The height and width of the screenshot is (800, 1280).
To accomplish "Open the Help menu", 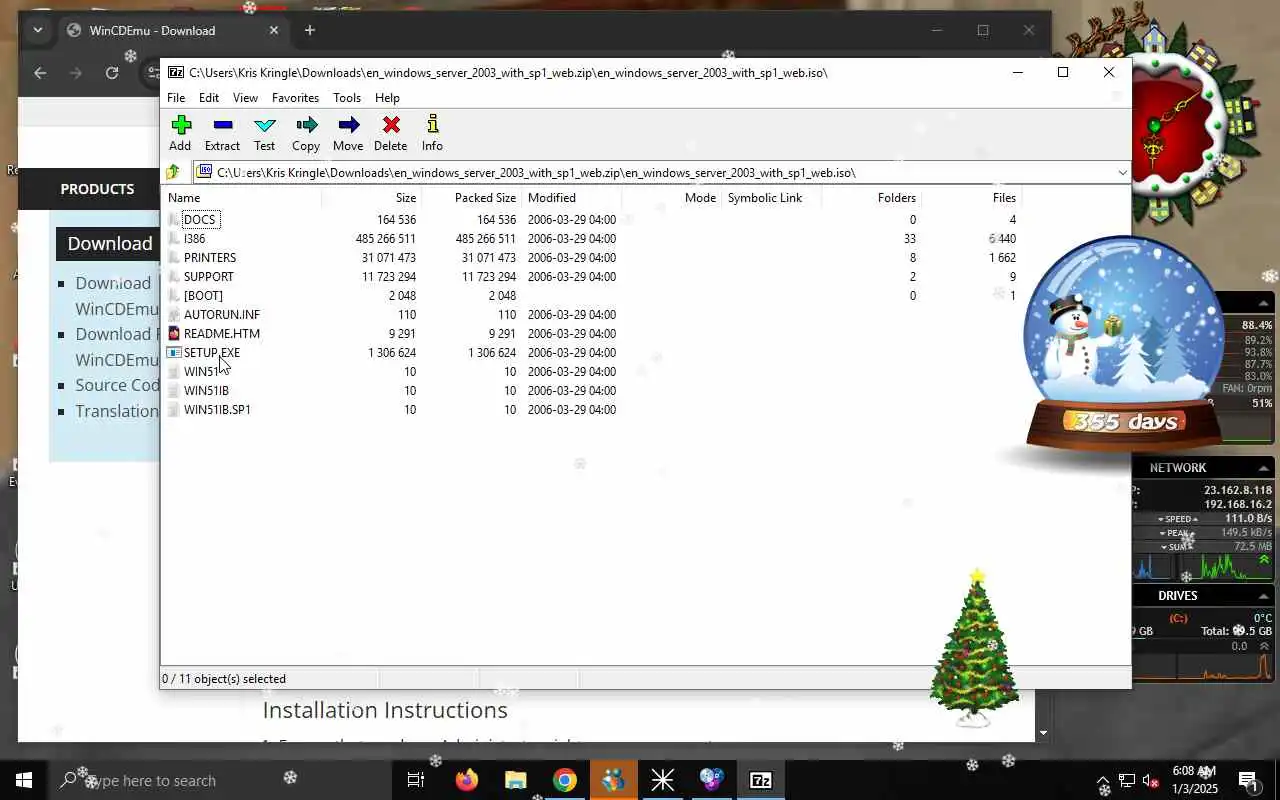I will click(x=387, y=97).
